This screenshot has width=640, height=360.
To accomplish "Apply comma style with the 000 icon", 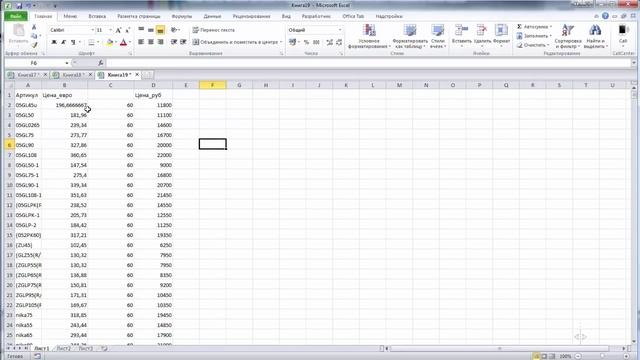I will 316,42.
